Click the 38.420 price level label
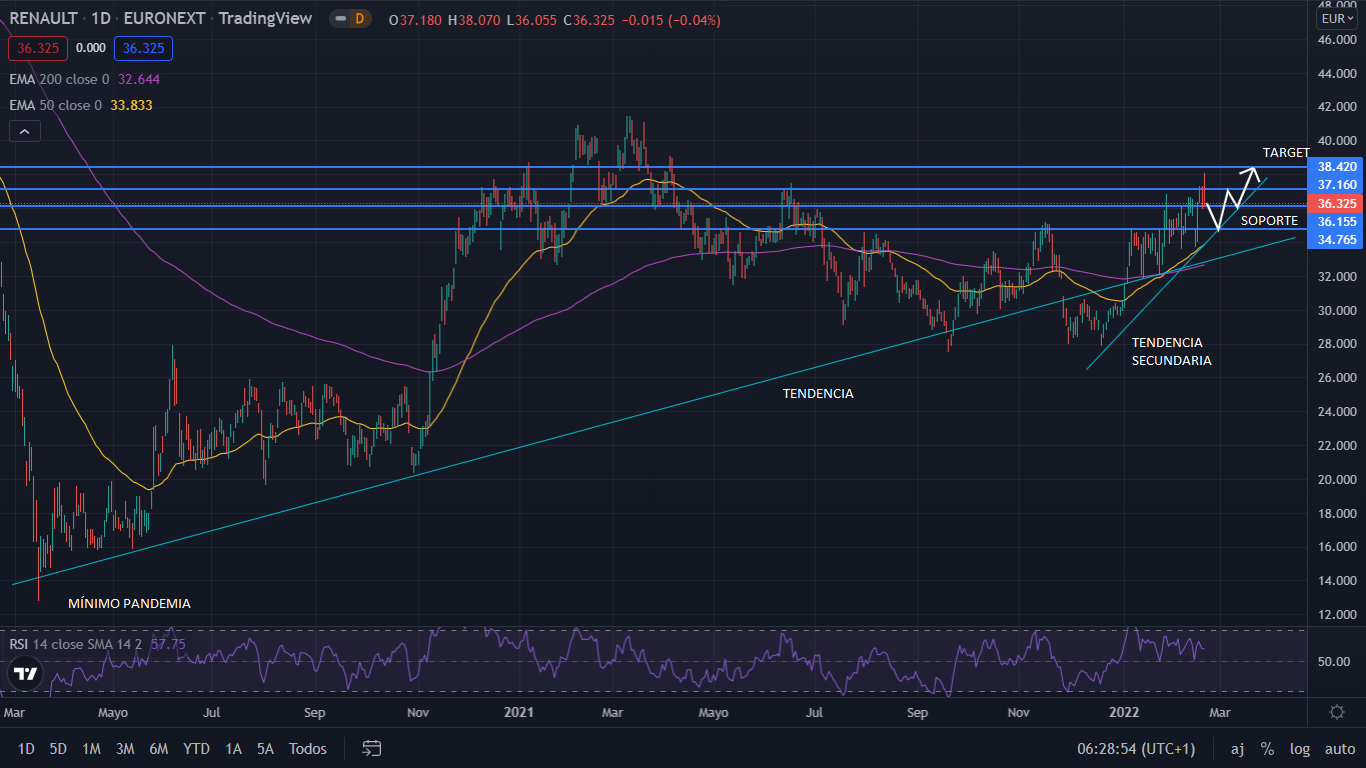The height and width of the screenshot is (768, 1366). point(1337,167)
